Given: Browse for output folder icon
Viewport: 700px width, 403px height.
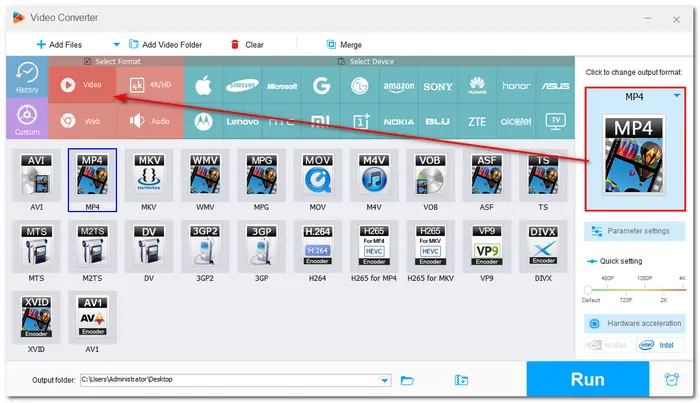Looking at the screenshot, I should point(407,380).
